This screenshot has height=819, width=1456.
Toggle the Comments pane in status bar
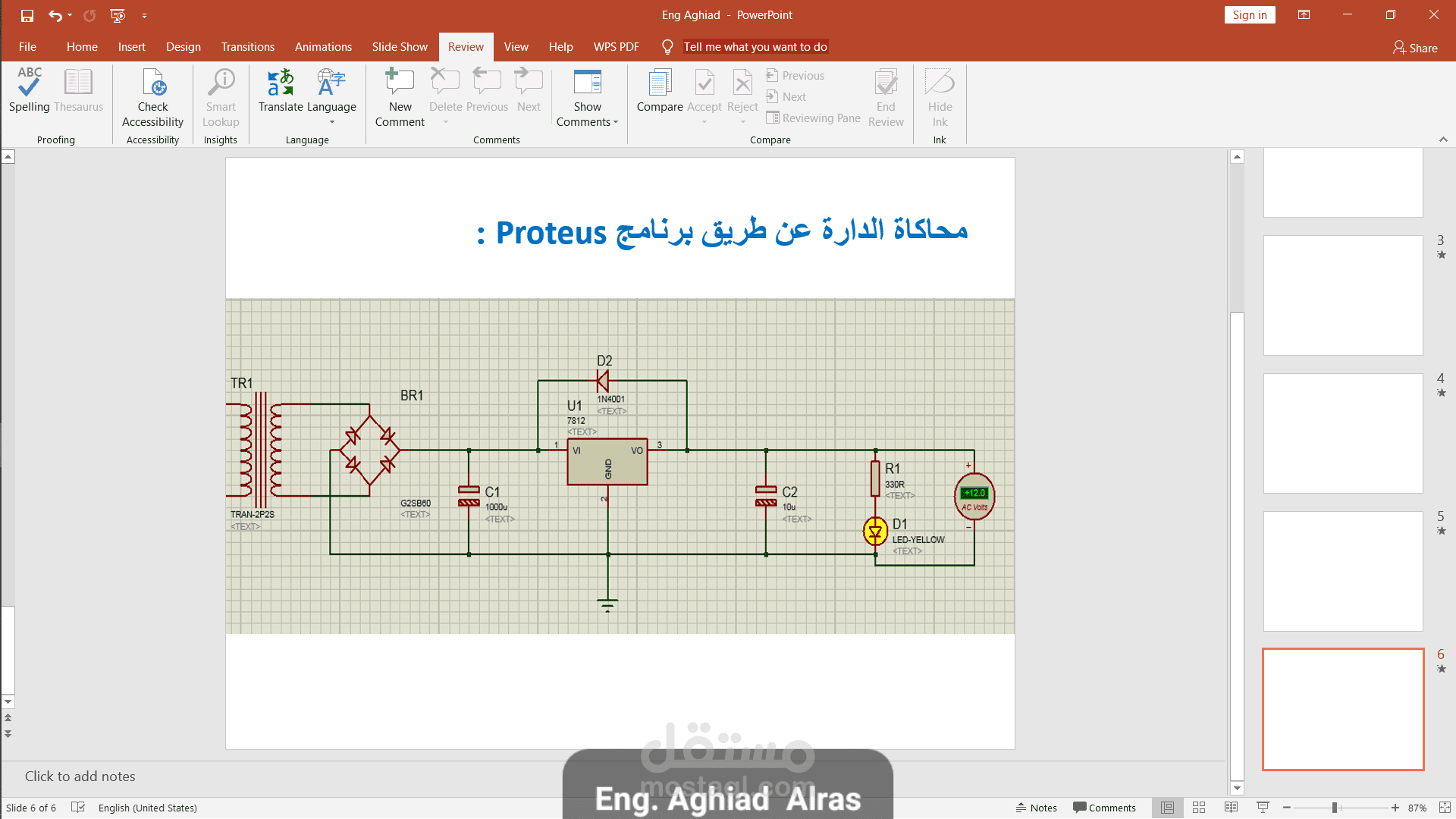1104,808
